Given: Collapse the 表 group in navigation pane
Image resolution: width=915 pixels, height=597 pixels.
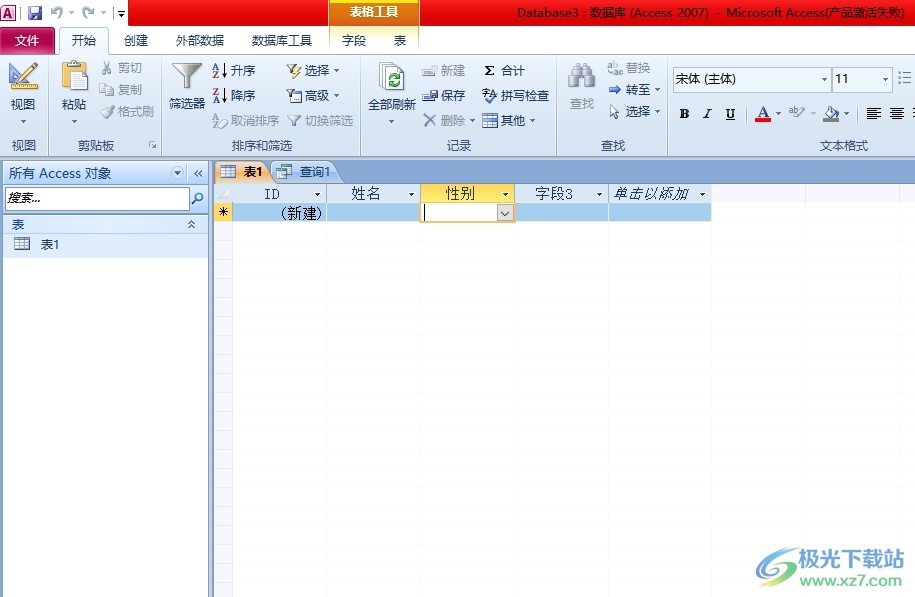Looking at the screenshot, I should tap(191, 225).
